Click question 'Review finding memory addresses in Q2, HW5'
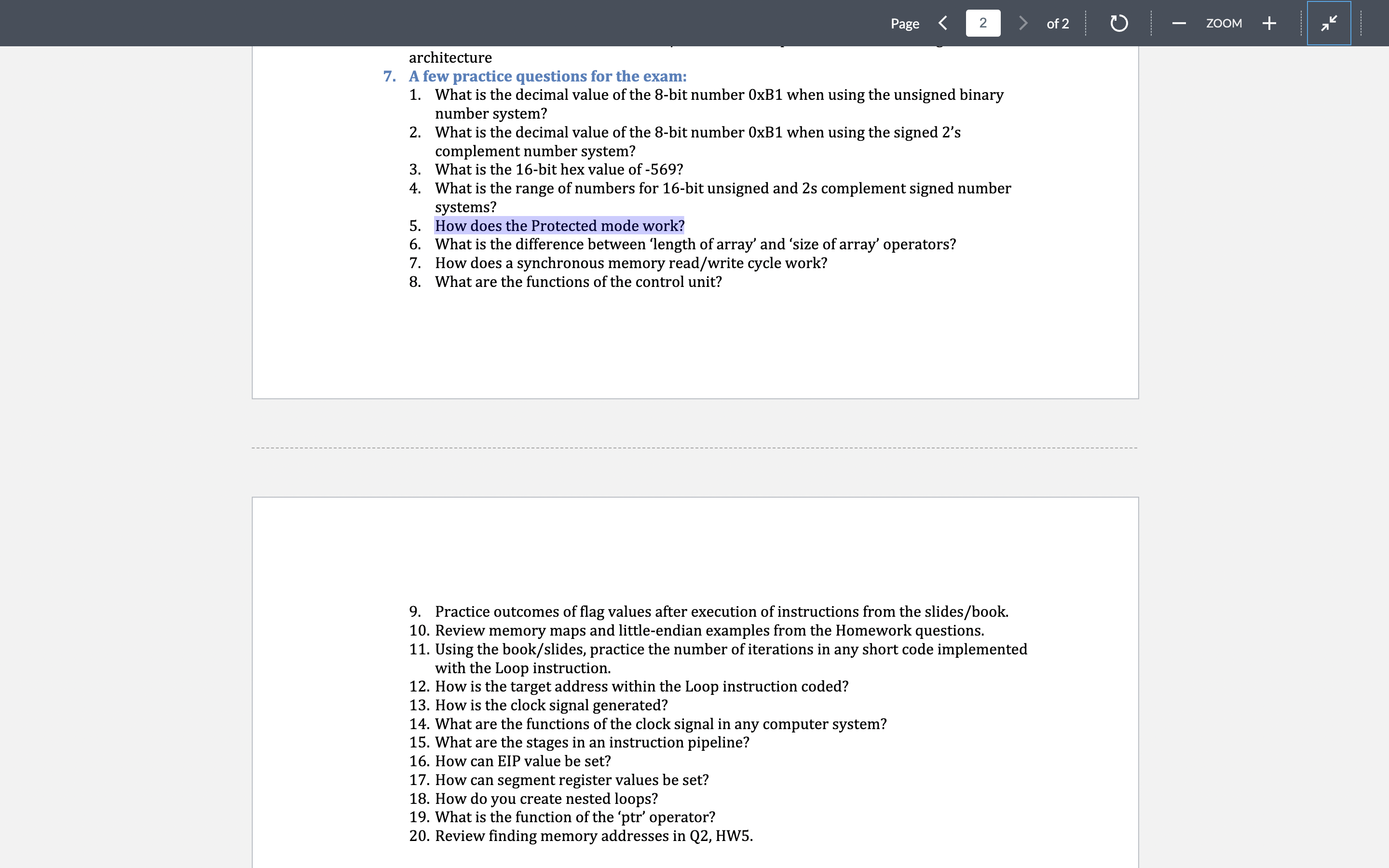1389x868 pixels. pyautogui.click(x=594, y=836)
